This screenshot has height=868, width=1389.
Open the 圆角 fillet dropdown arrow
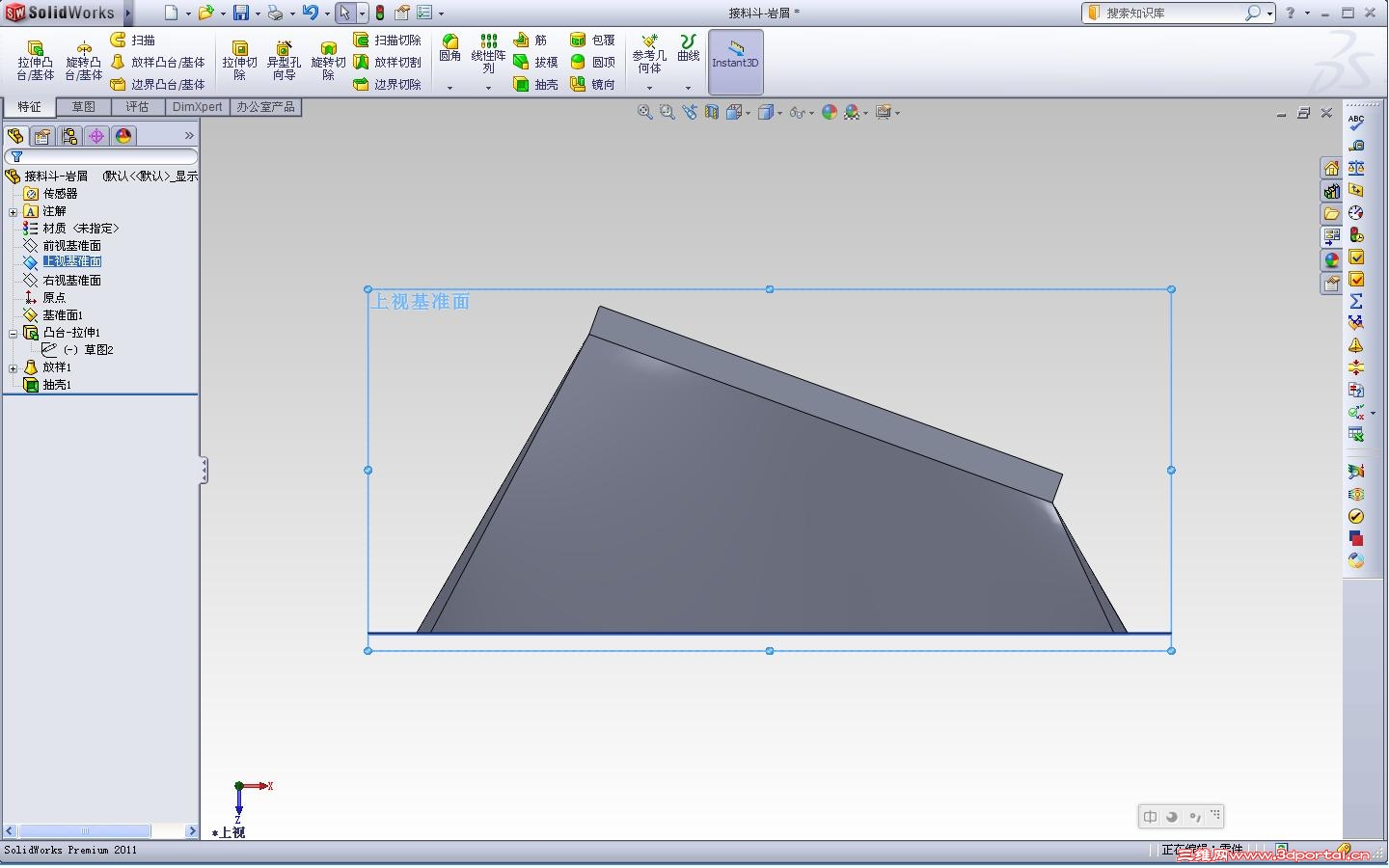click(x=449, y=88)
